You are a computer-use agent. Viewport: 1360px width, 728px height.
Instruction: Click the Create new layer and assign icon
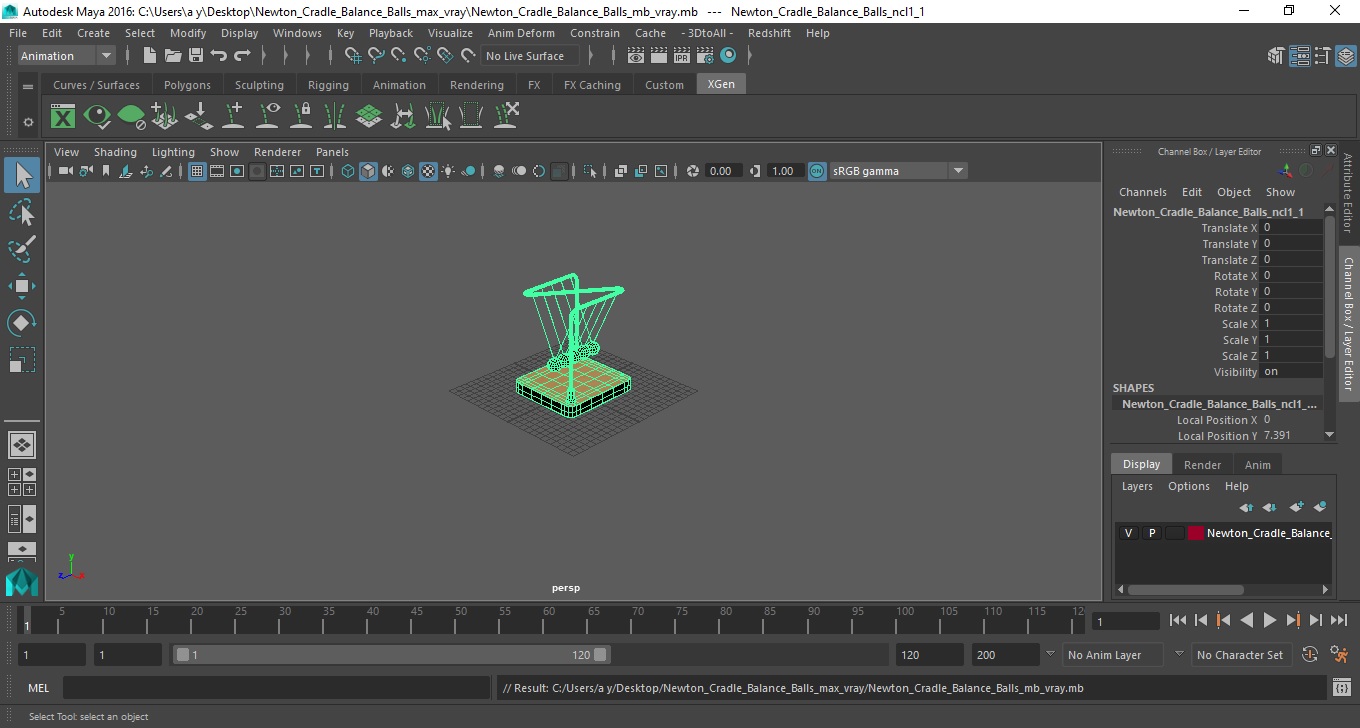click(x=1319, y=507)
